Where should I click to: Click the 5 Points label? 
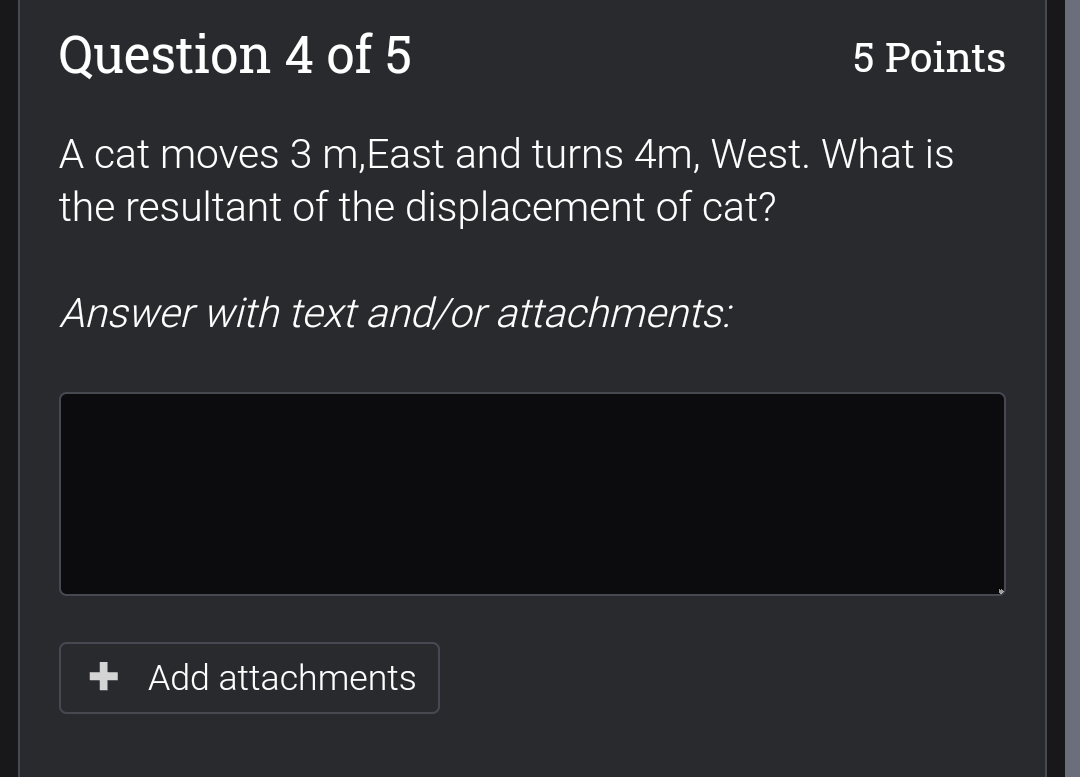[x=929, y=59]
